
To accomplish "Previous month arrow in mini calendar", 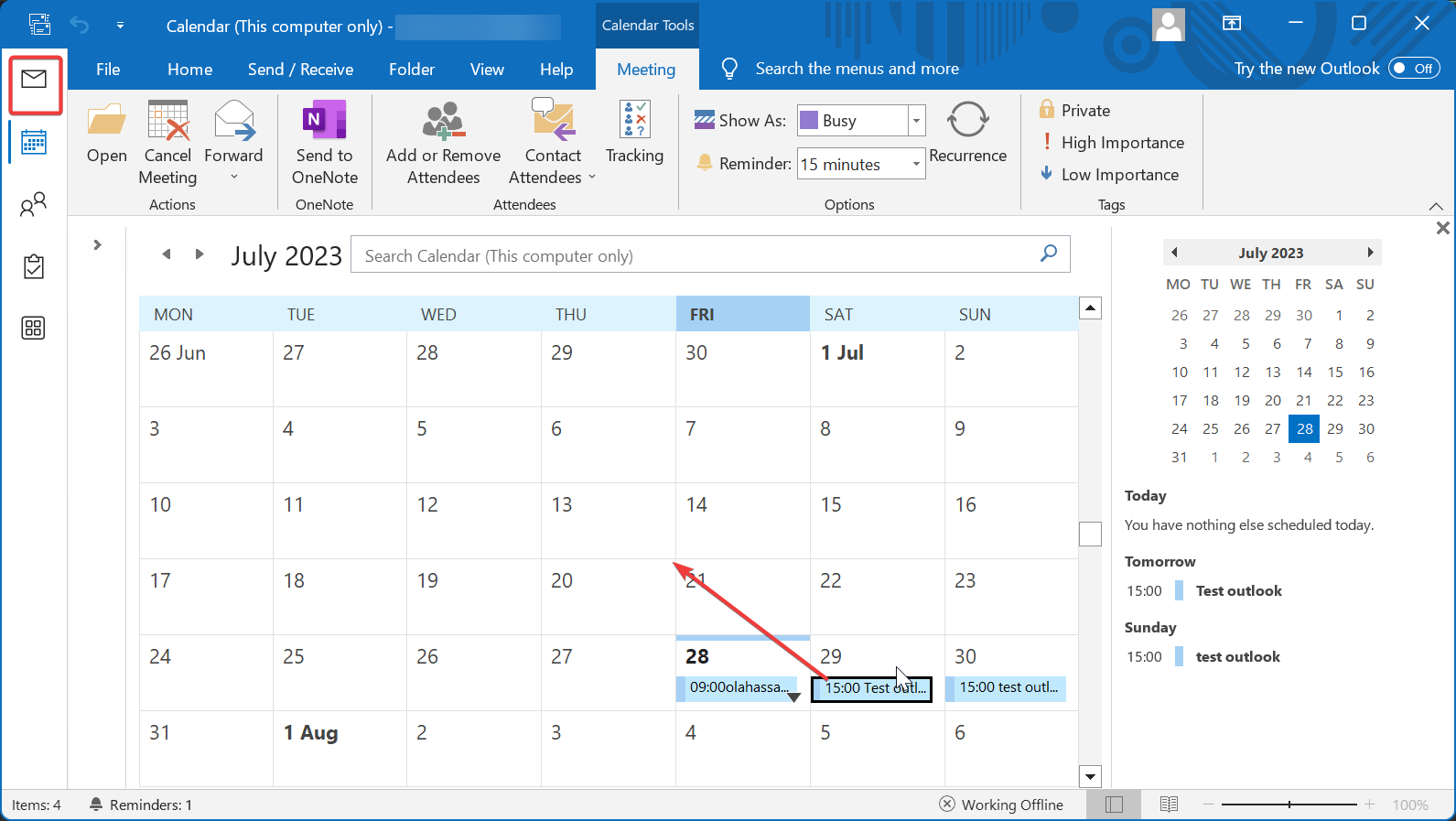I will [1175, 253].
